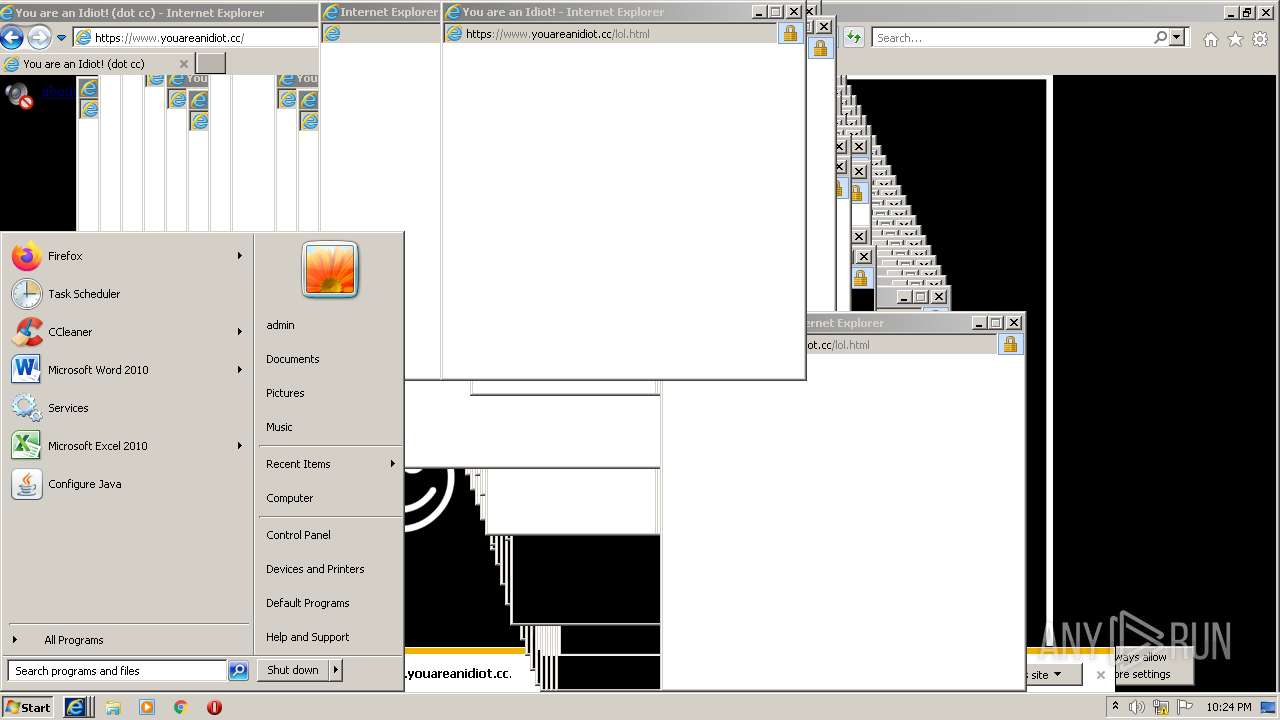Launch Chrome from the taskbar
Image resolution: width=1280 pixels, height=720 pixels.
[x=181, y=707]
